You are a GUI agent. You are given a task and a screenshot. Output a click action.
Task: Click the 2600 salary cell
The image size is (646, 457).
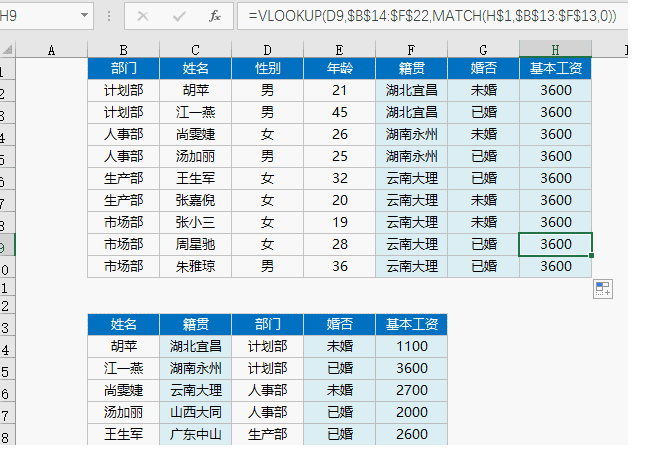tap(411, 434)
